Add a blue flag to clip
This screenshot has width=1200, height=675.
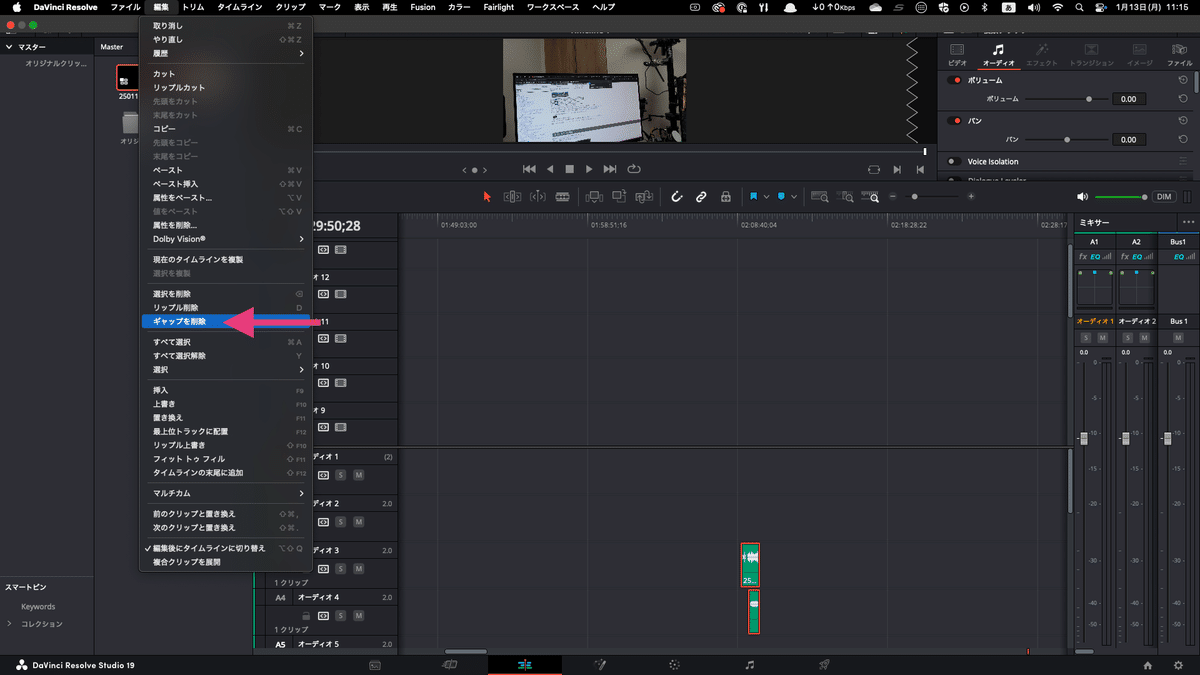tap(753, 197)
